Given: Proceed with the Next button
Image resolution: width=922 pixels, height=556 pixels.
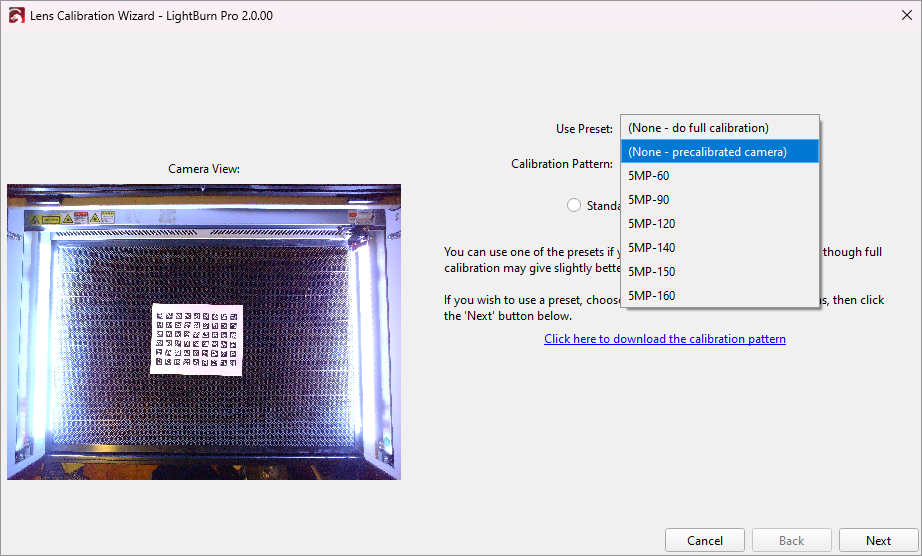Looking at the screenshot, I should pyautogui.click(x=878, y=541).
